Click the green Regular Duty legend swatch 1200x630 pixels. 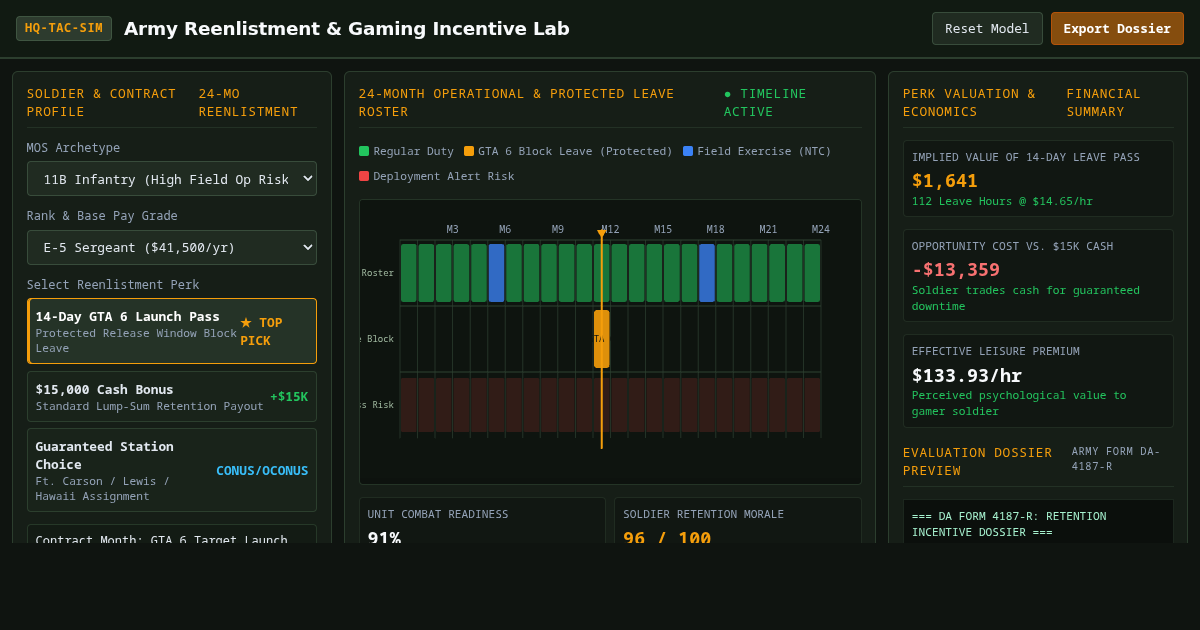coord(364,151)
